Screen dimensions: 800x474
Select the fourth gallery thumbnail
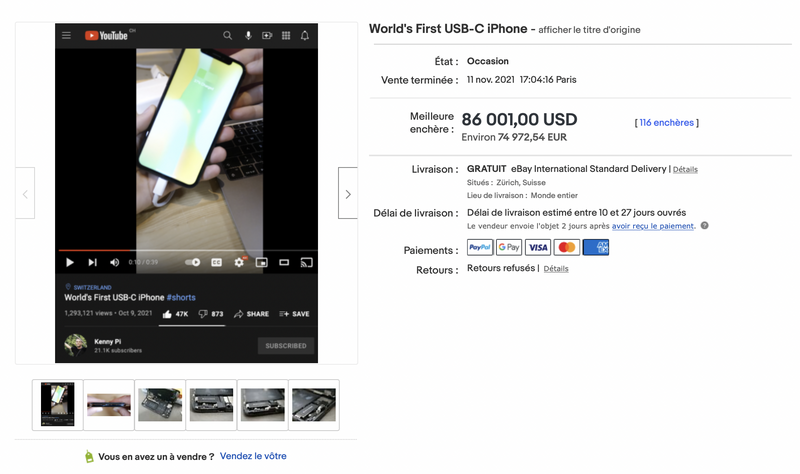211,405
